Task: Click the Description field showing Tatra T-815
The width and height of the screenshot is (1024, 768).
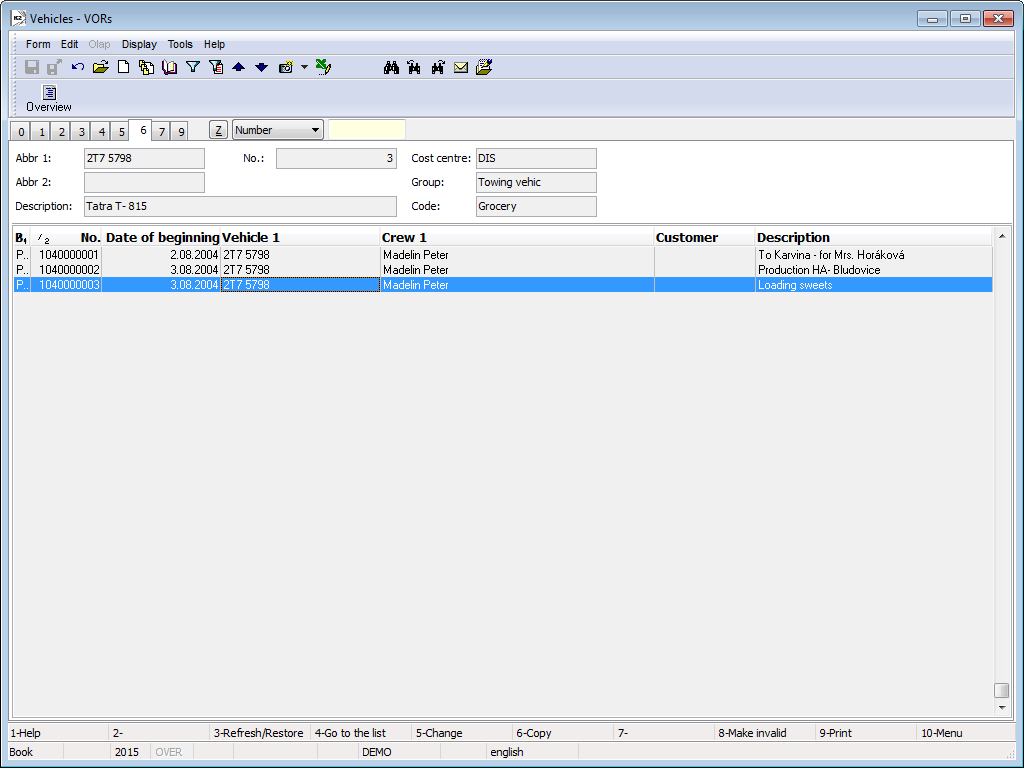Action: click(240, 206)
